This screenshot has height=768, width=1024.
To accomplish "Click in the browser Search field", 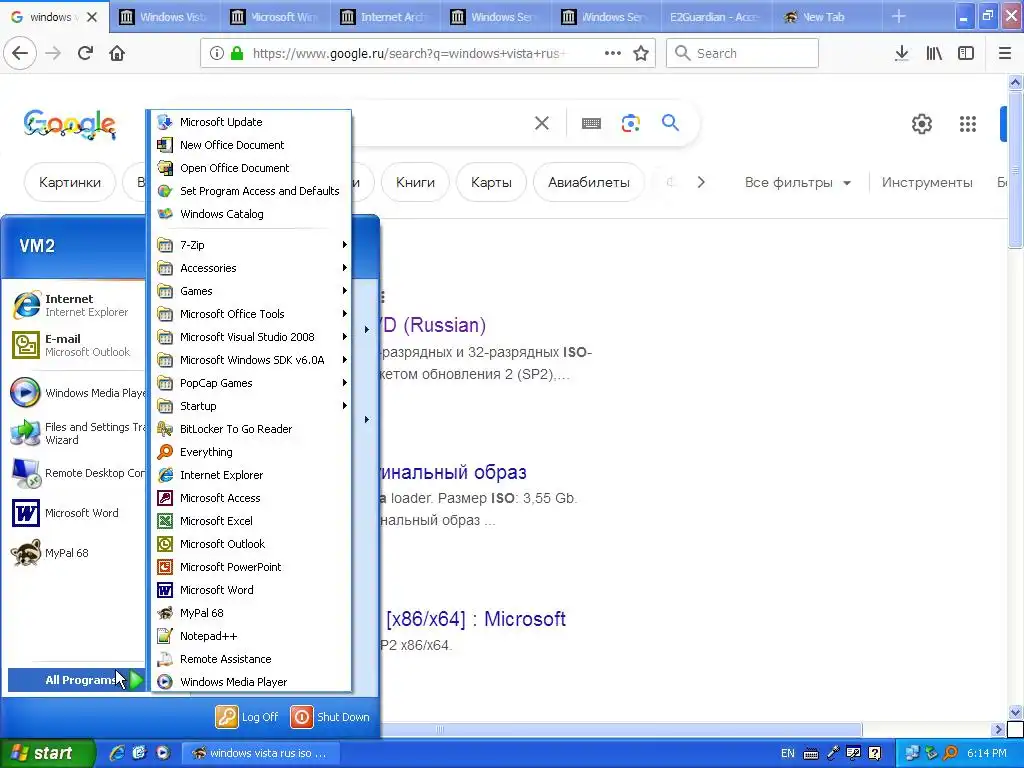I will click(x=743, y=53).
